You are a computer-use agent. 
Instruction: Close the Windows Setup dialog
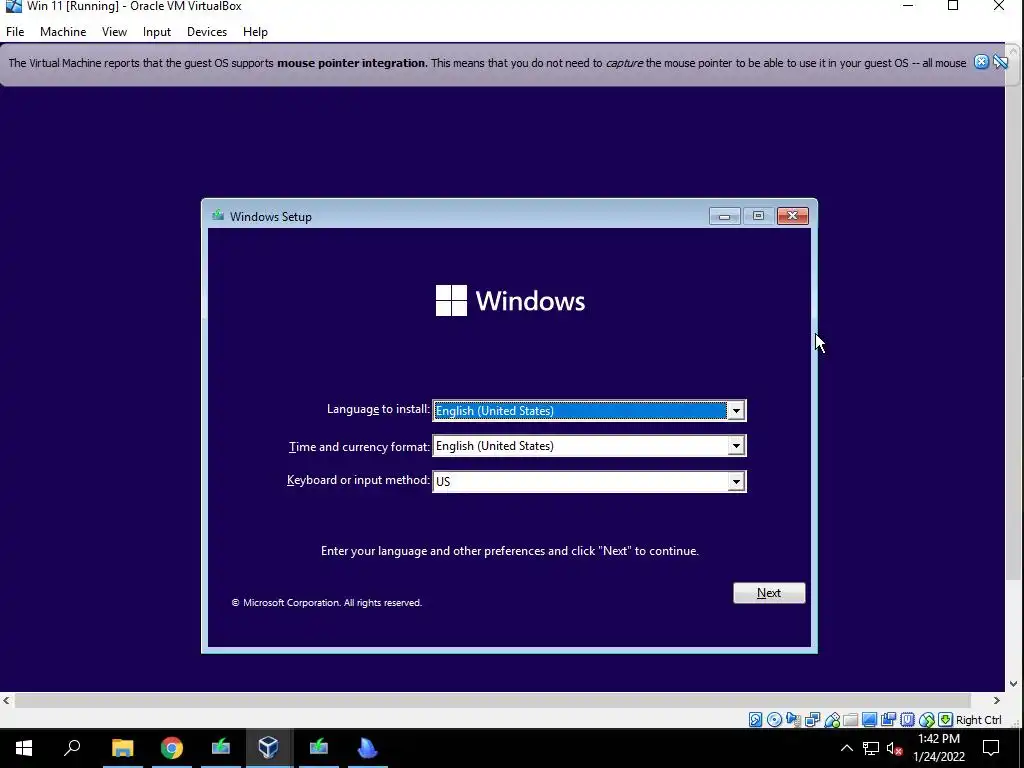792,216
